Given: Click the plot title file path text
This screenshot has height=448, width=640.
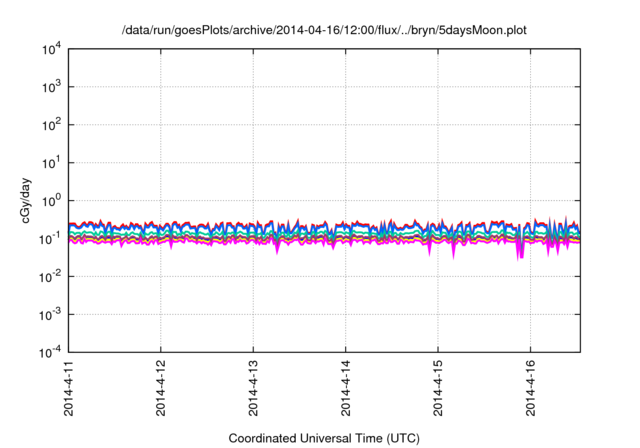Looking at the screenshot, I should coord(320,31).
